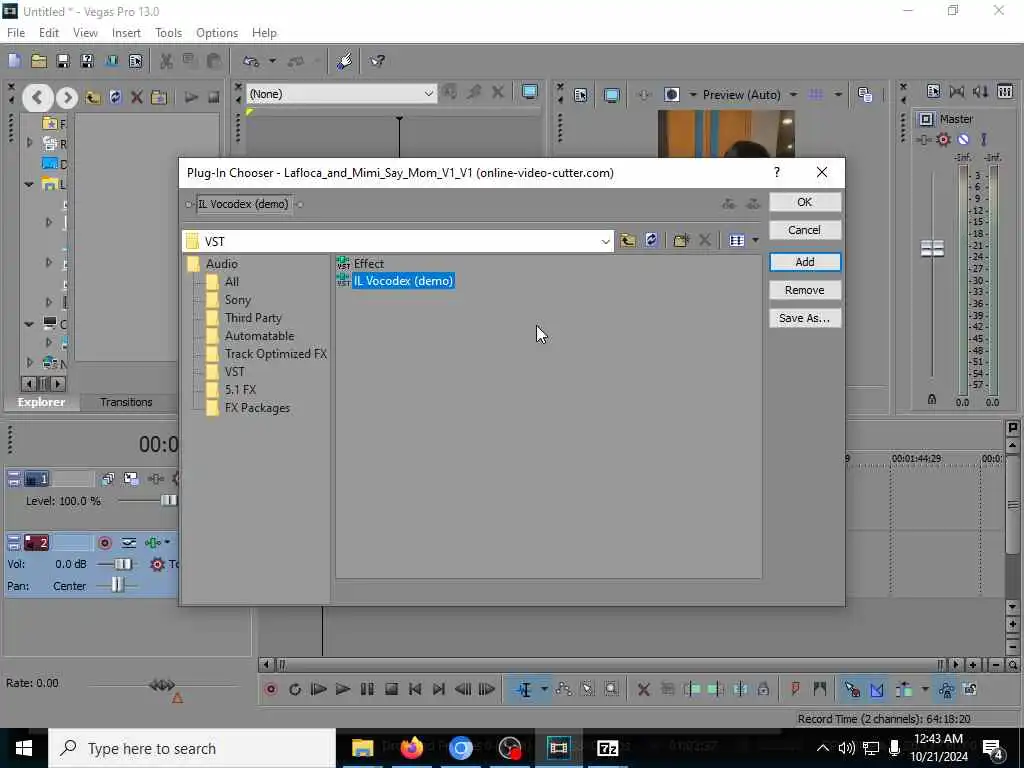Click the Normal Edit Tool in transport bar

pyautogui.click(x=524, y=689)
